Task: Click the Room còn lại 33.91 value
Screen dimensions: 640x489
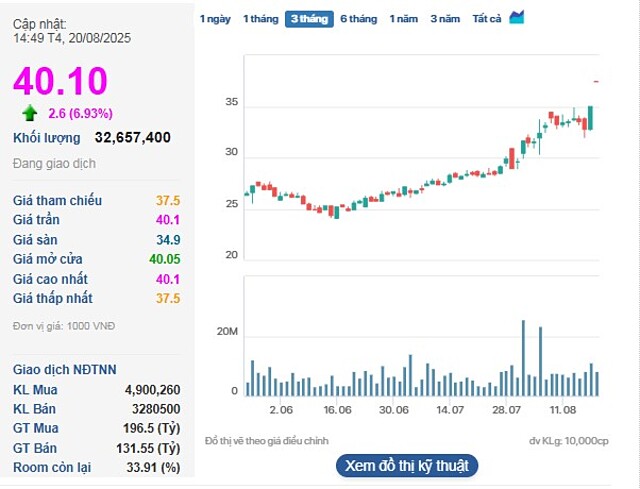Action: [x=156, y=467]
